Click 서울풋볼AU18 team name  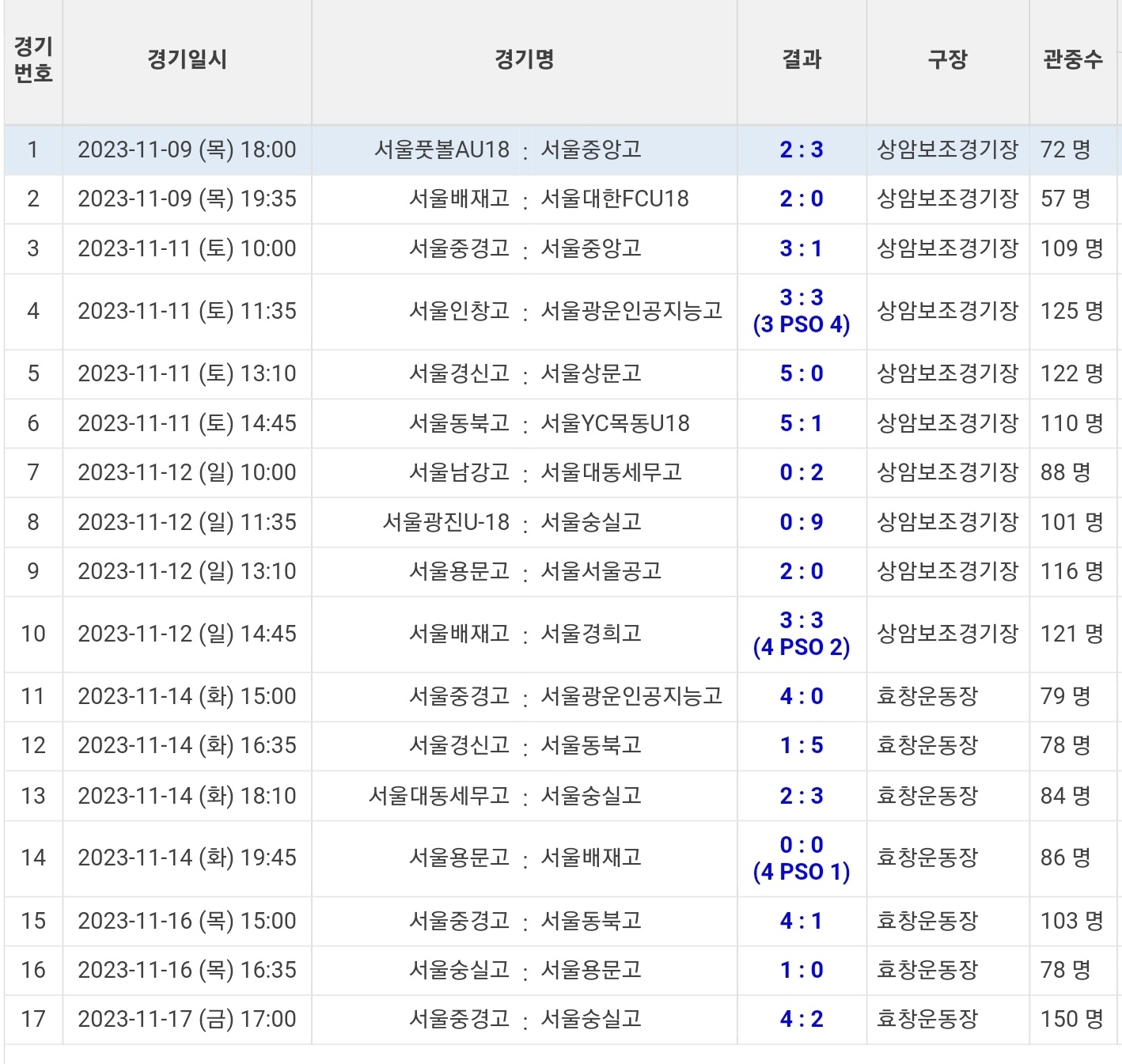point(442,150)
